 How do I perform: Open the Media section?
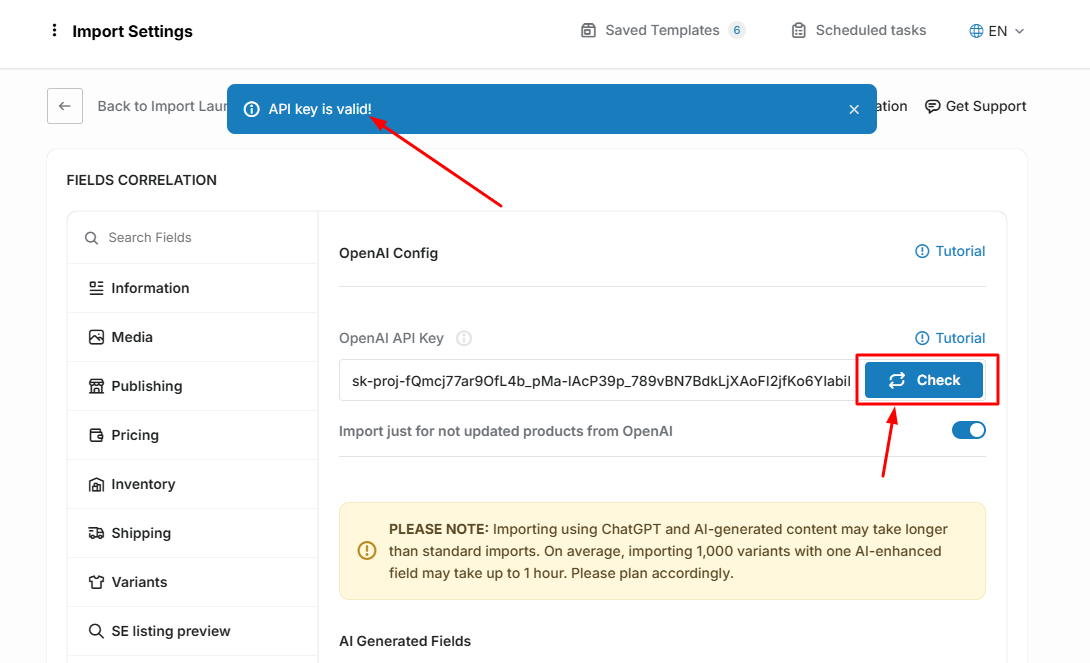[193, 337]
